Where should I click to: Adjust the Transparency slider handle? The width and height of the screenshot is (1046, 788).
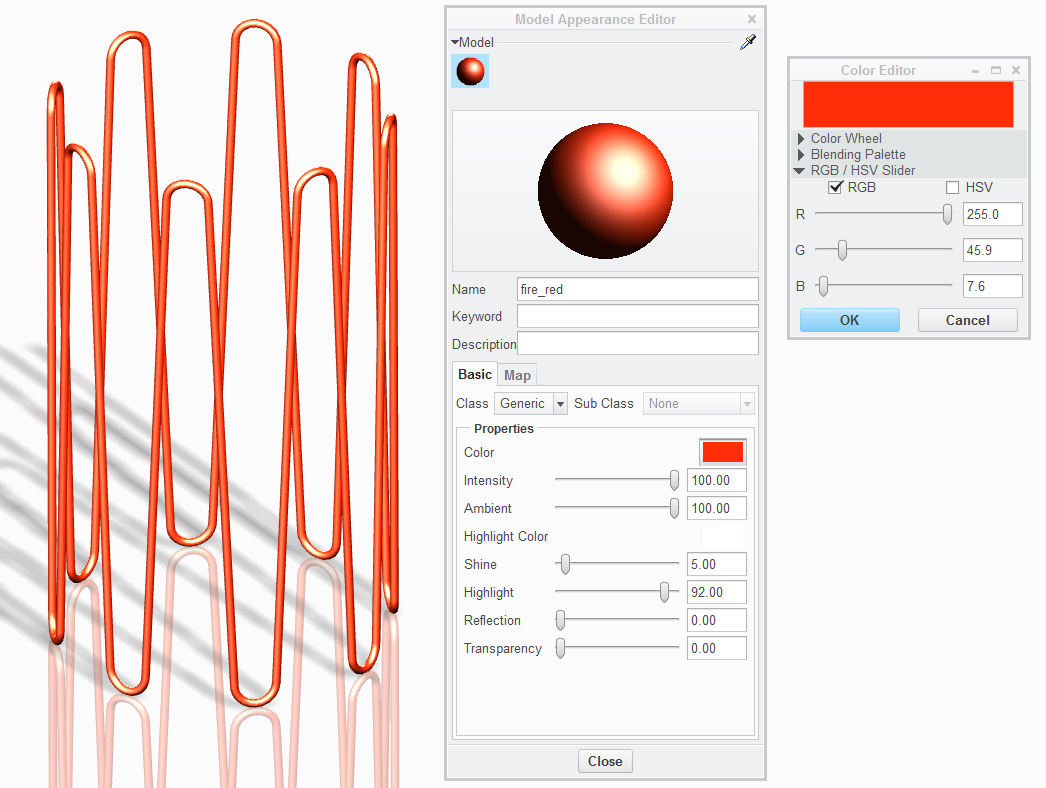pyautogui.click(x=561, y=649)
